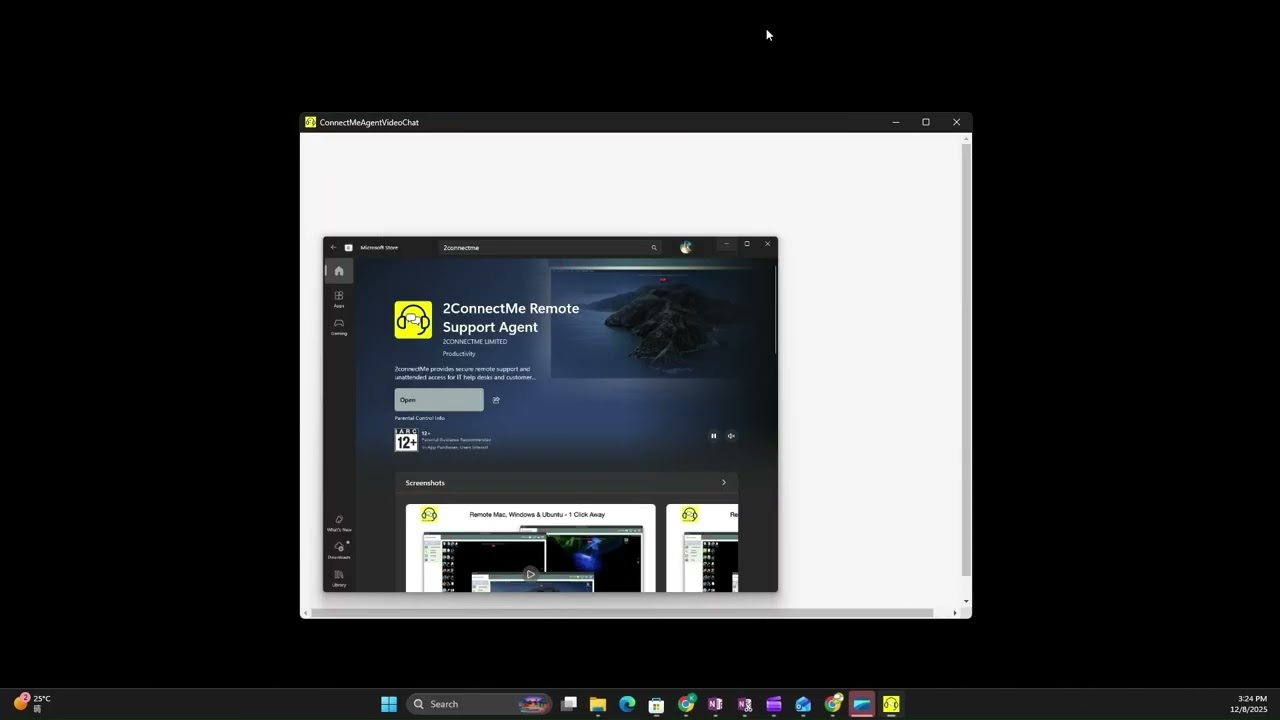Open the weather widget showing 25°C

(32, 703)
